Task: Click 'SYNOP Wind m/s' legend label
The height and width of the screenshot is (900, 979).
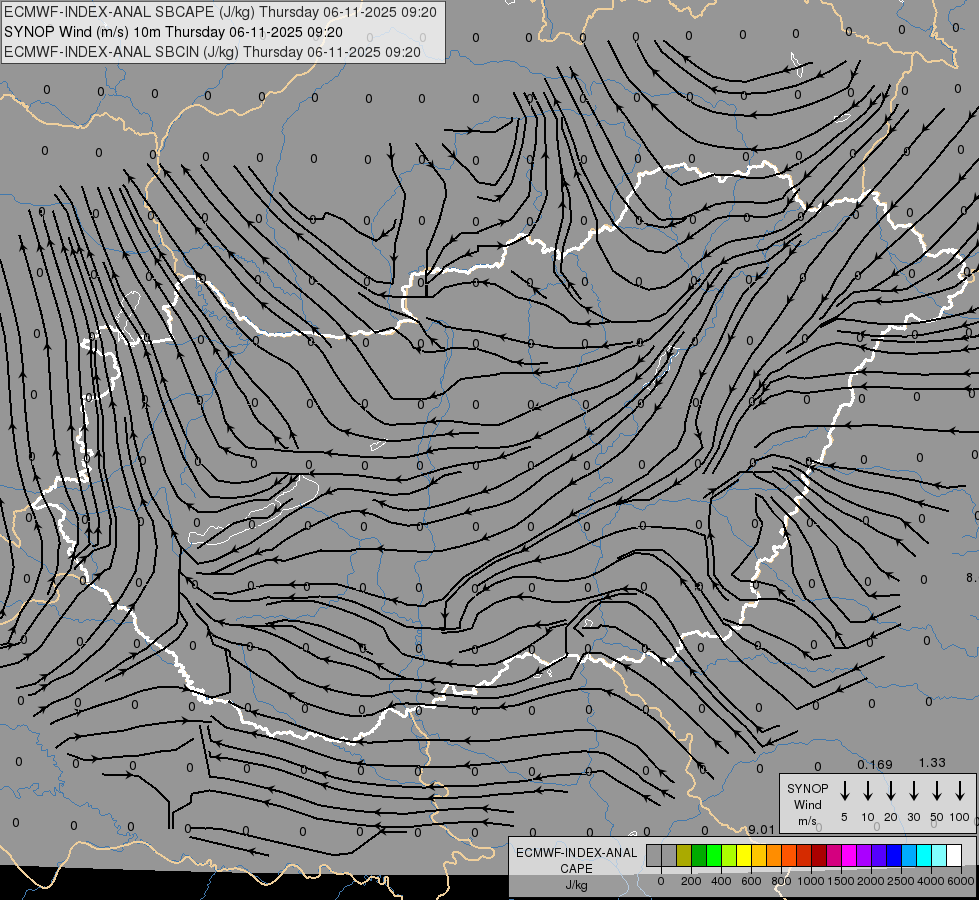Action: 807,804
